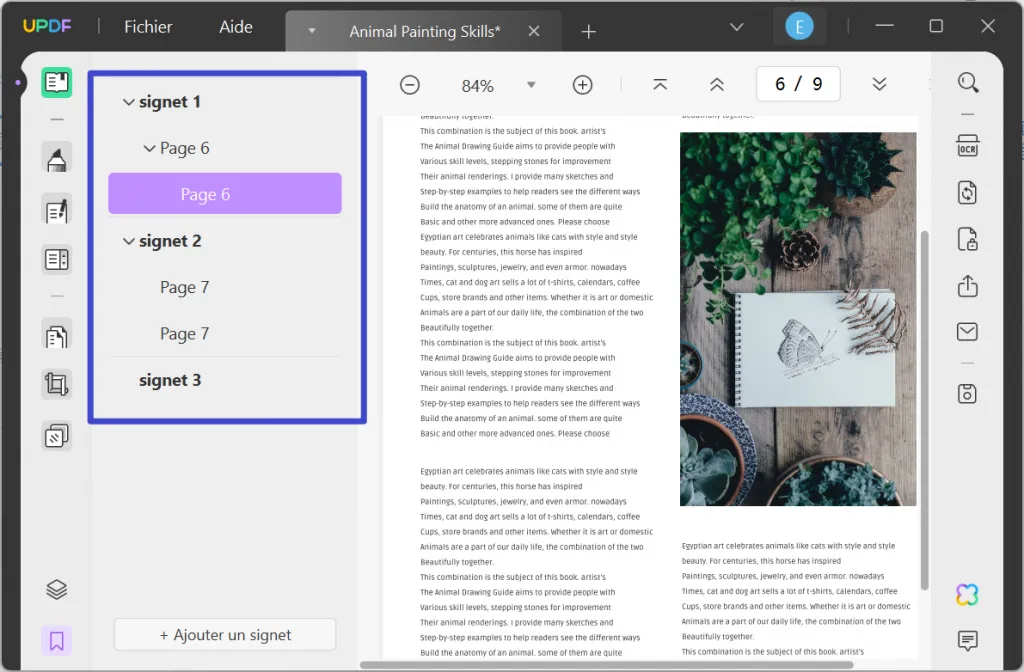Open the zoom level dropdown
This screenshot has height=672, width=1024.
pyautogui.click(x=531, y=85)
